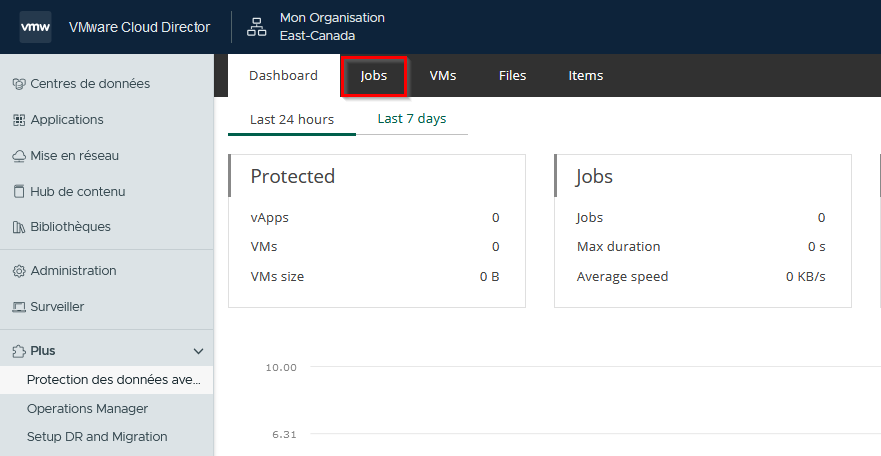Switch to the Jobs tab
The height and width of the screenshot is (456, 881).
[x=374, y=75]
